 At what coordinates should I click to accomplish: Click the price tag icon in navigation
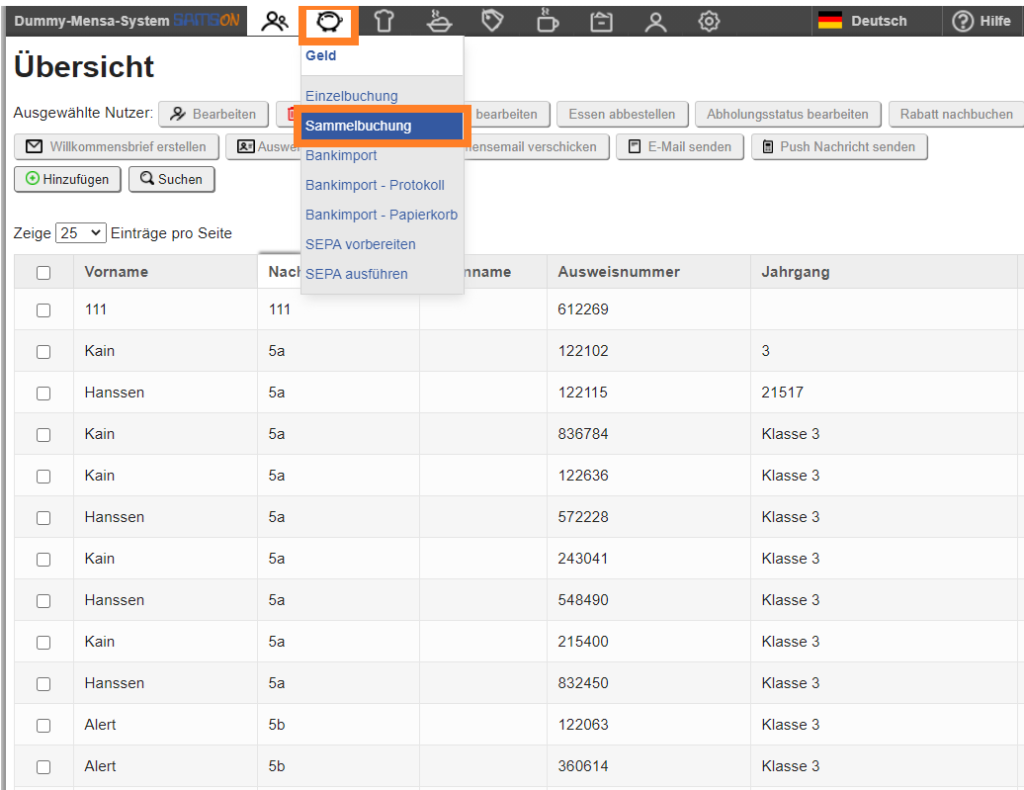(492, 22)
